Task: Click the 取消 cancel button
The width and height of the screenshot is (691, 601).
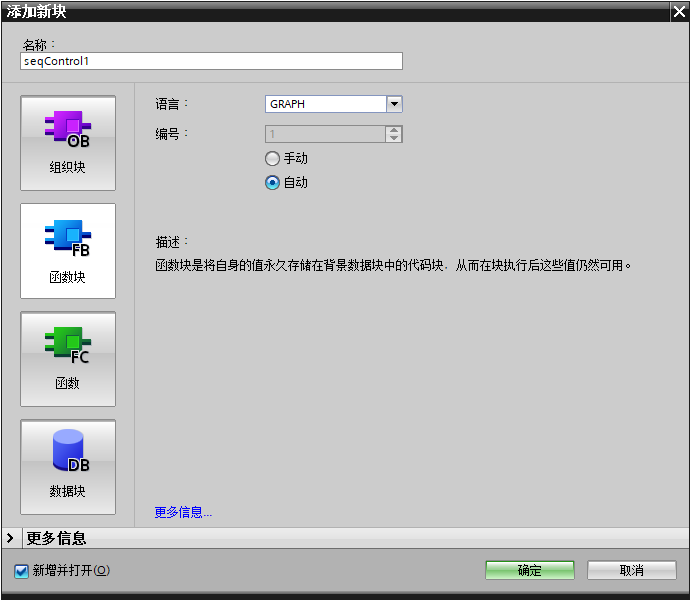Action: tap(632, 571)
